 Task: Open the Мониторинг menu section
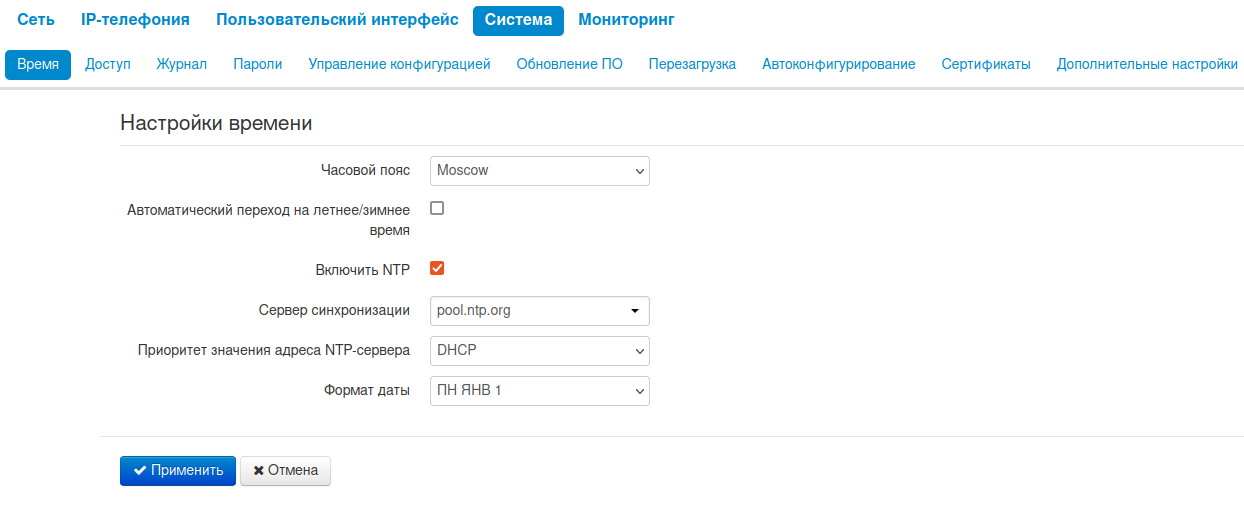(x=626, y=20)
